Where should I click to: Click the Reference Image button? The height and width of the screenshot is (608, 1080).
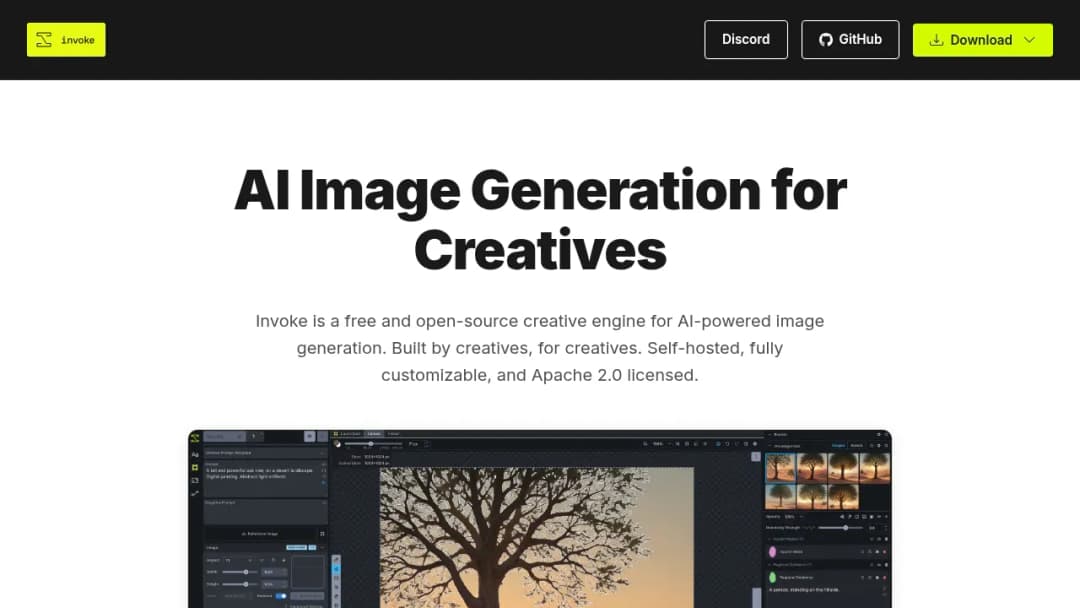[x=260, y=534]
